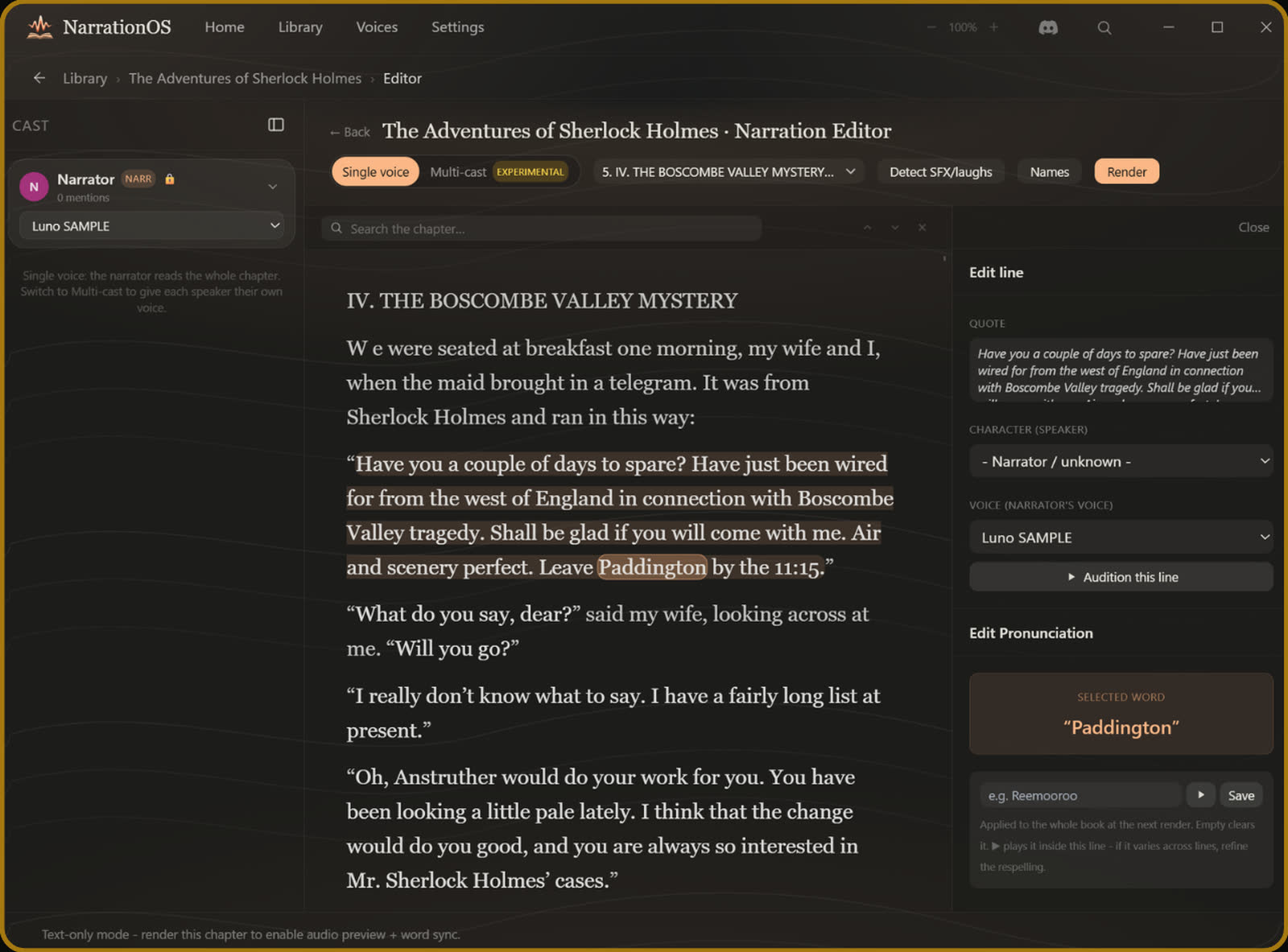
Task: Click the paragraph starting "We were seated at breakfast"
Action: click(613, 382)
